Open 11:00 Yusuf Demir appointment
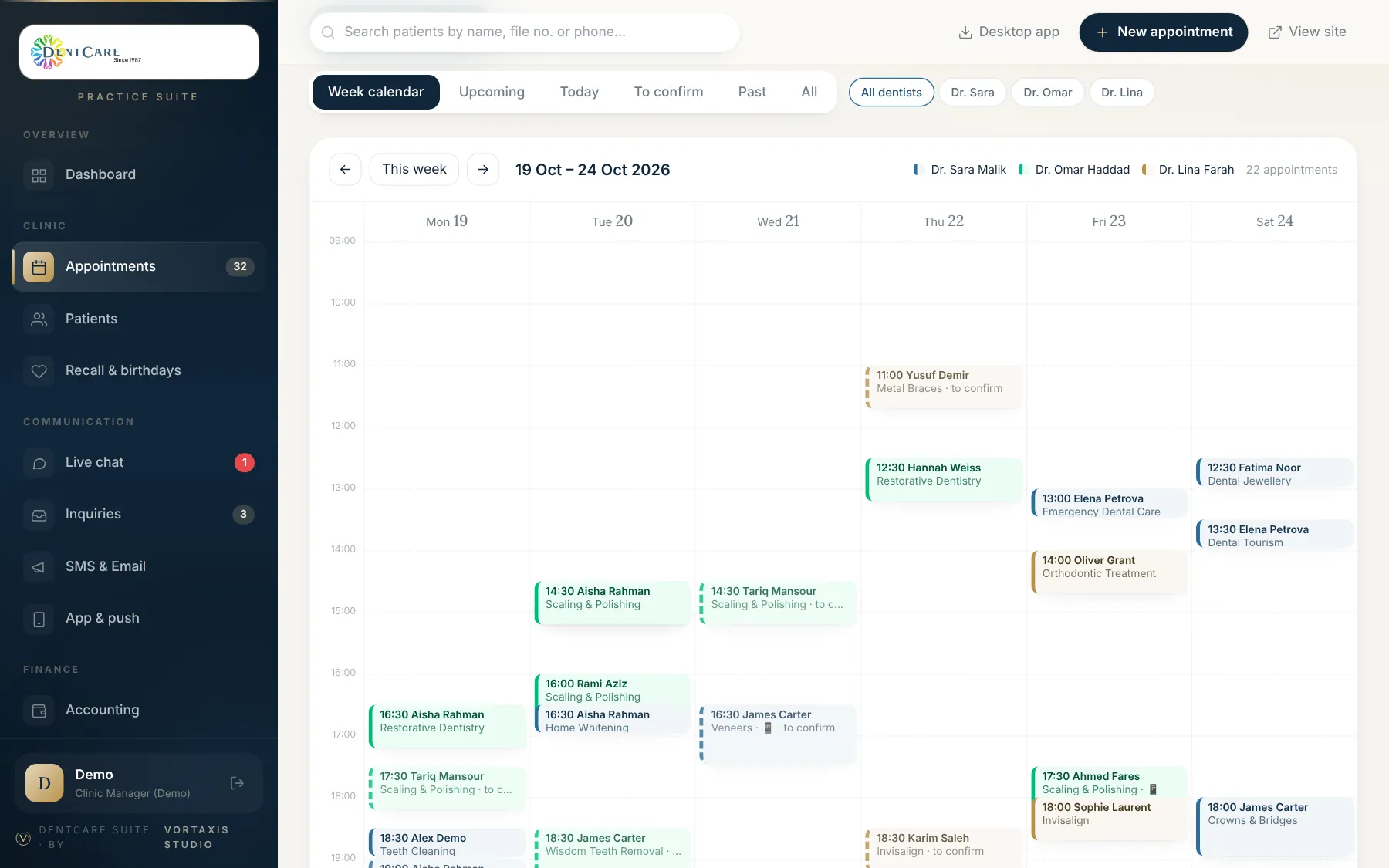Screen dimensions: 1389x868 [x=944, y=387]
